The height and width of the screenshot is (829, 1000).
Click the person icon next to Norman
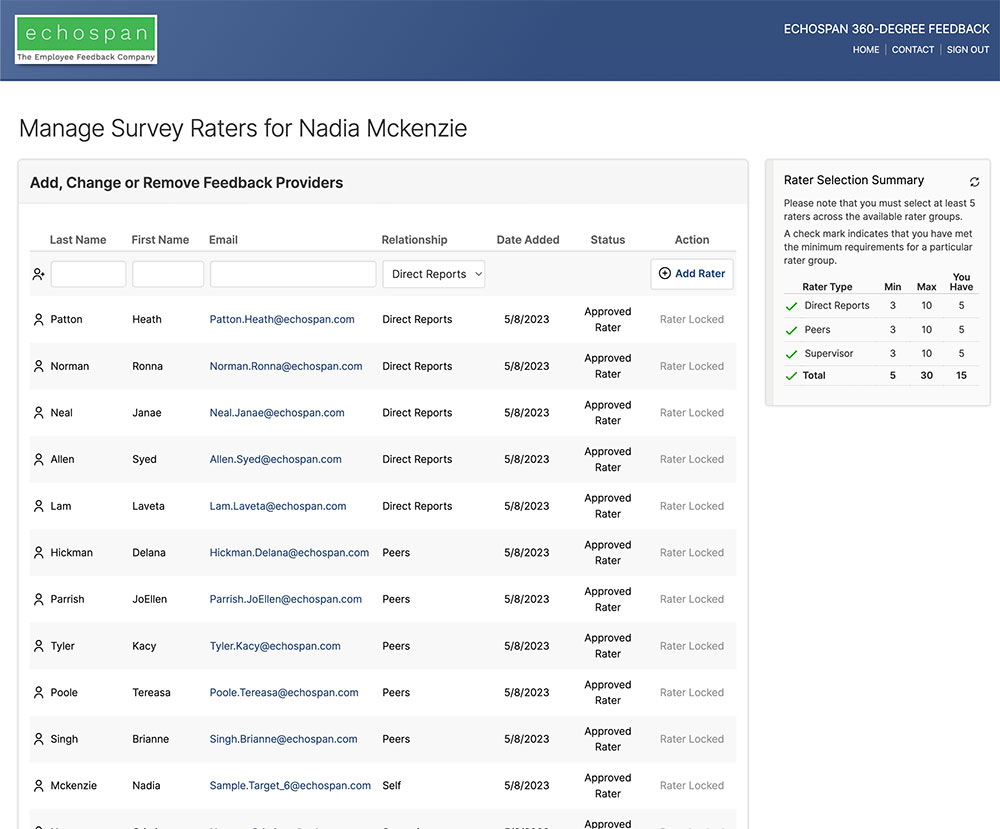coord(38,366)
